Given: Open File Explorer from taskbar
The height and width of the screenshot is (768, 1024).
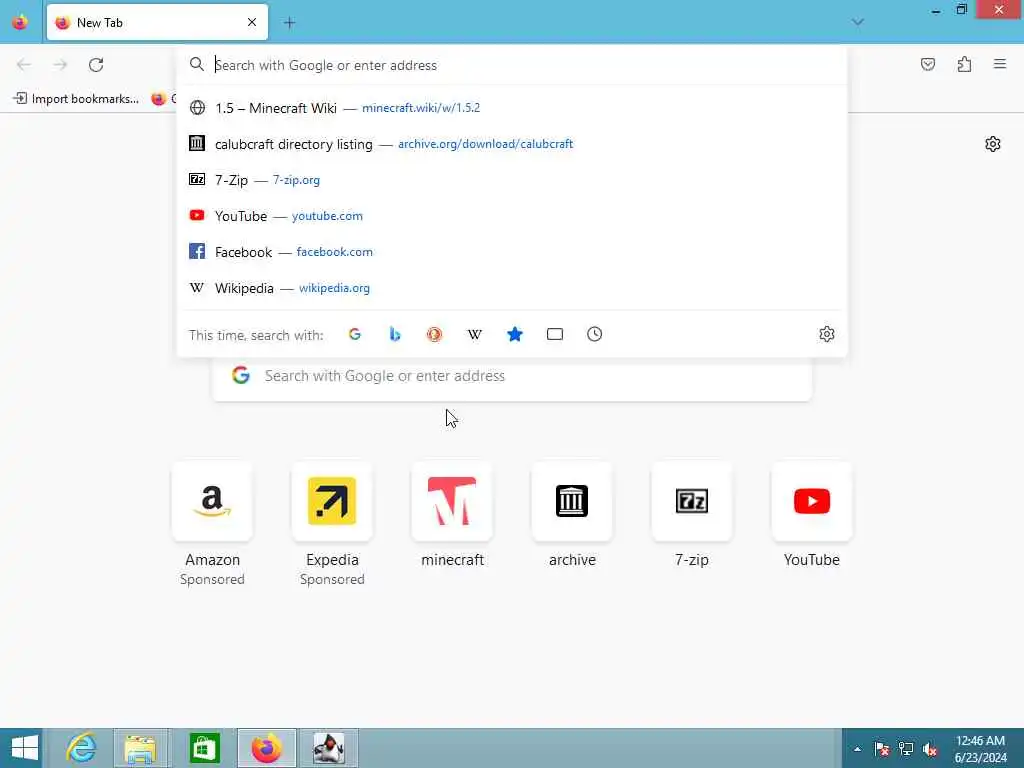Looking at the screenshot, I should [x=140, y=748].
